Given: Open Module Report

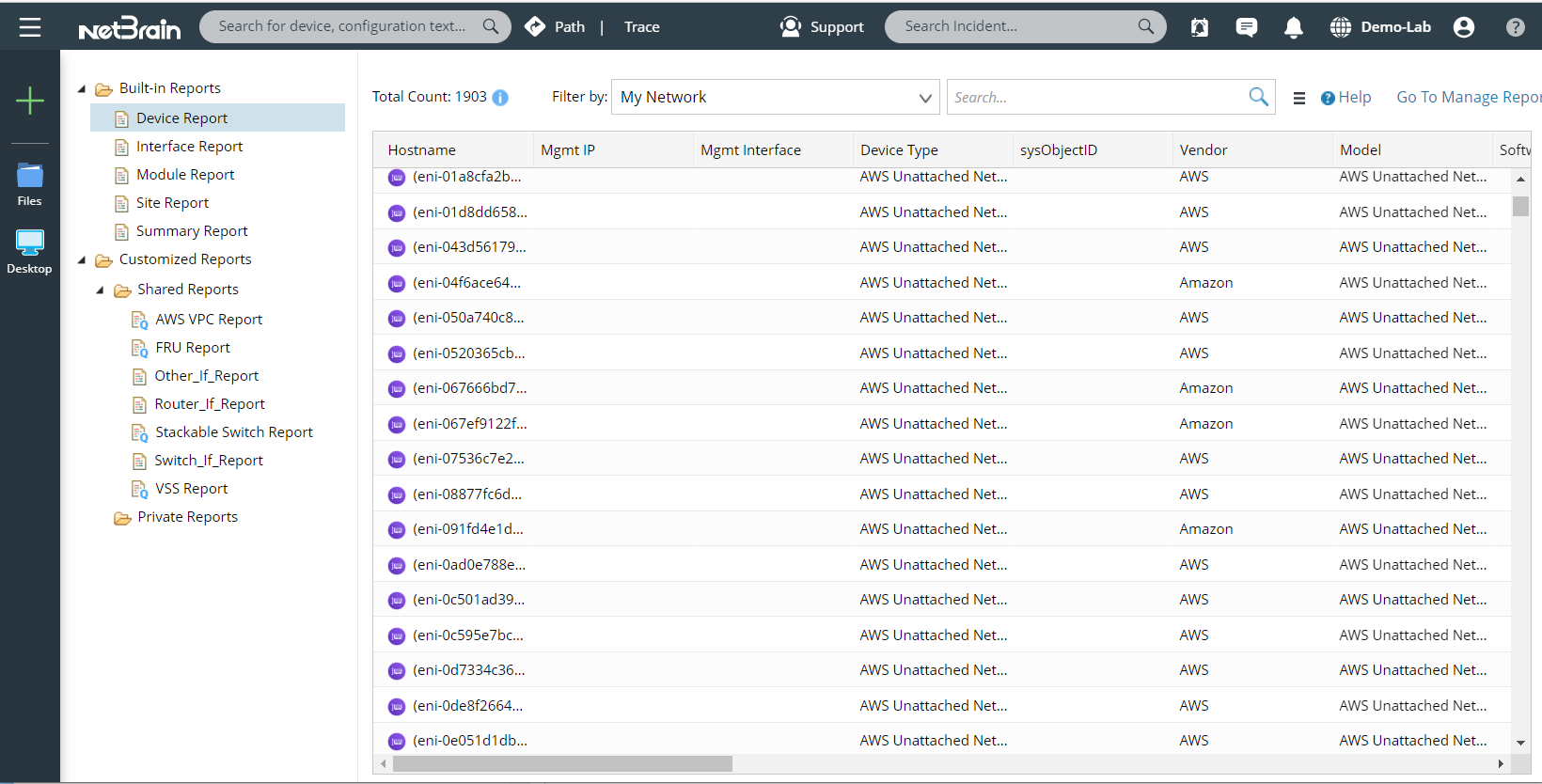Looking at the screenshot, I should 185,175.
